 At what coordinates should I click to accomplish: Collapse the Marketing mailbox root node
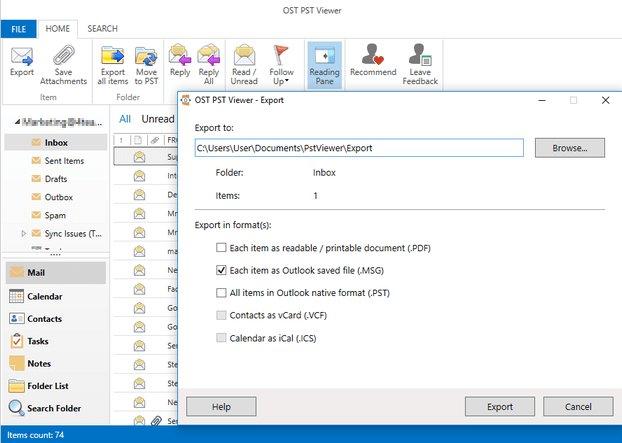(x=17, y=122)
